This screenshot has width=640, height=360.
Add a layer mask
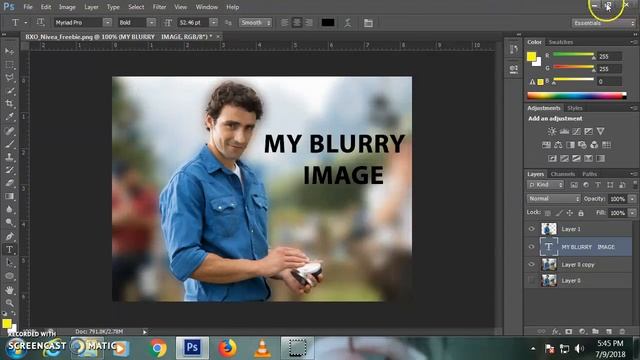coord(569,331)
